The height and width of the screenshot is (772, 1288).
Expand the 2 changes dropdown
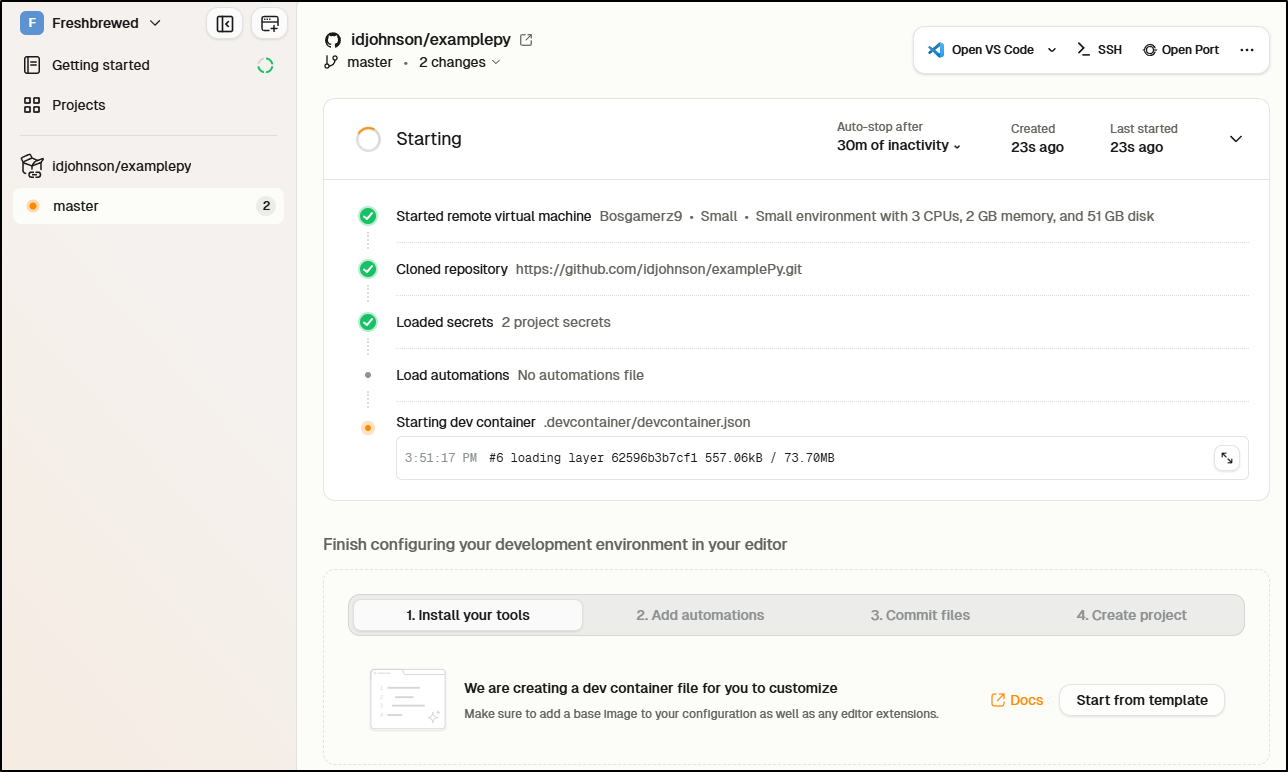tap(460, 62)
